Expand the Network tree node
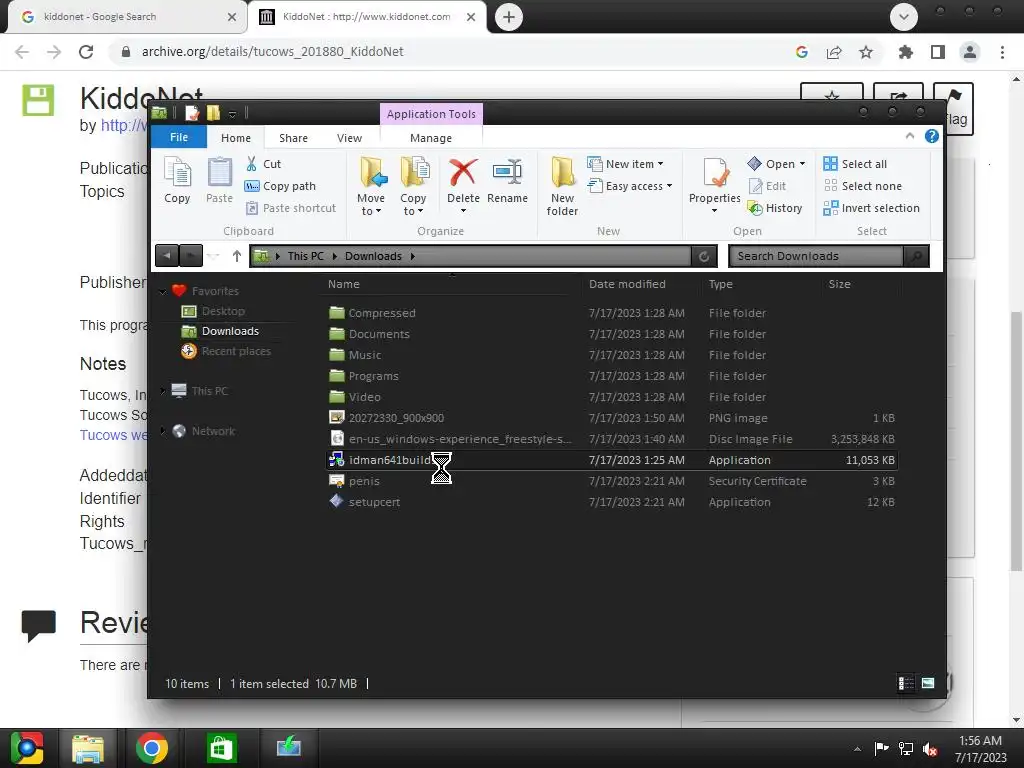The width and height of the screenshot is (1024, 768). point(163,431)
